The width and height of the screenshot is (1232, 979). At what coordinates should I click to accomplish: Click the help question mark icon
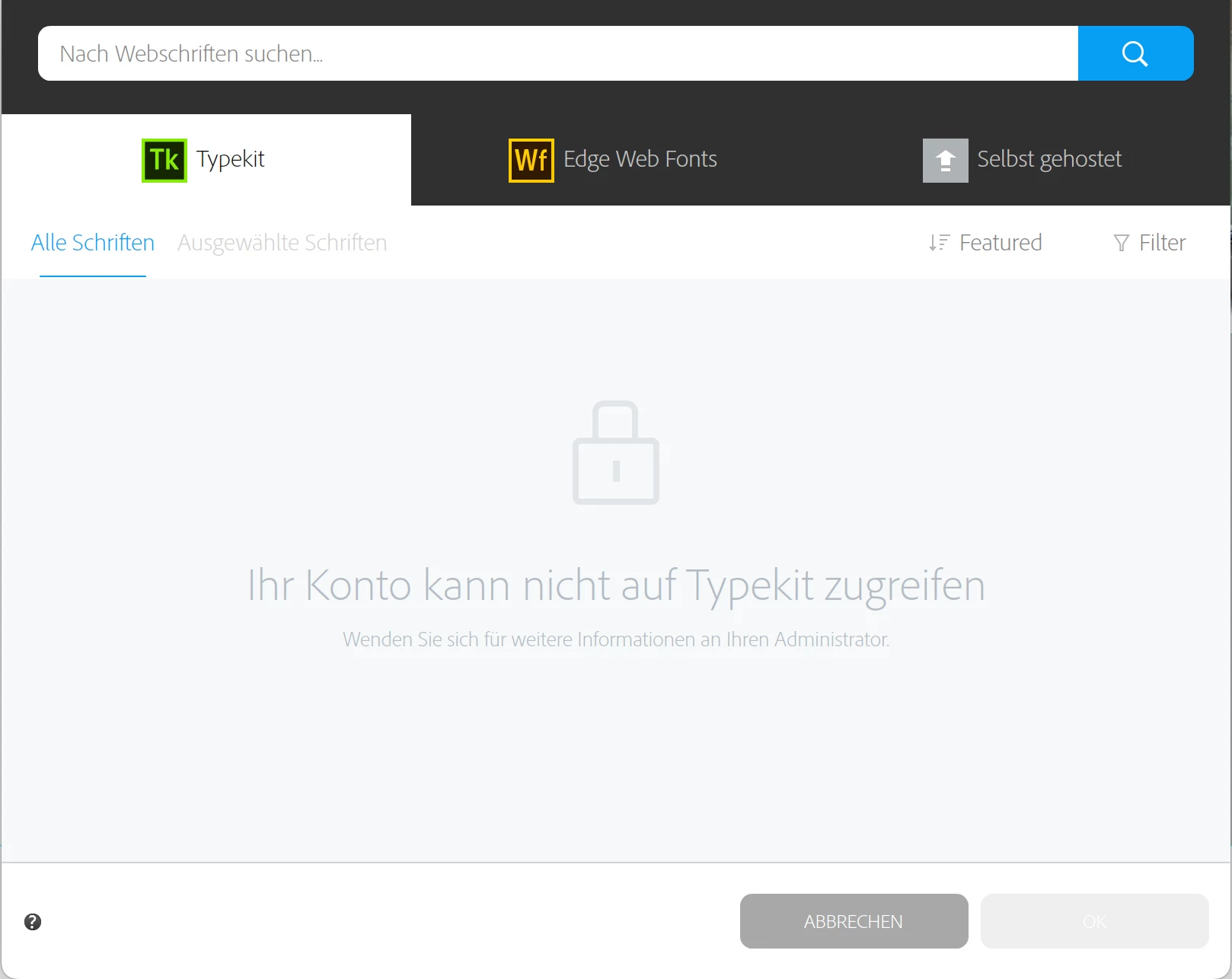(33, 922)
